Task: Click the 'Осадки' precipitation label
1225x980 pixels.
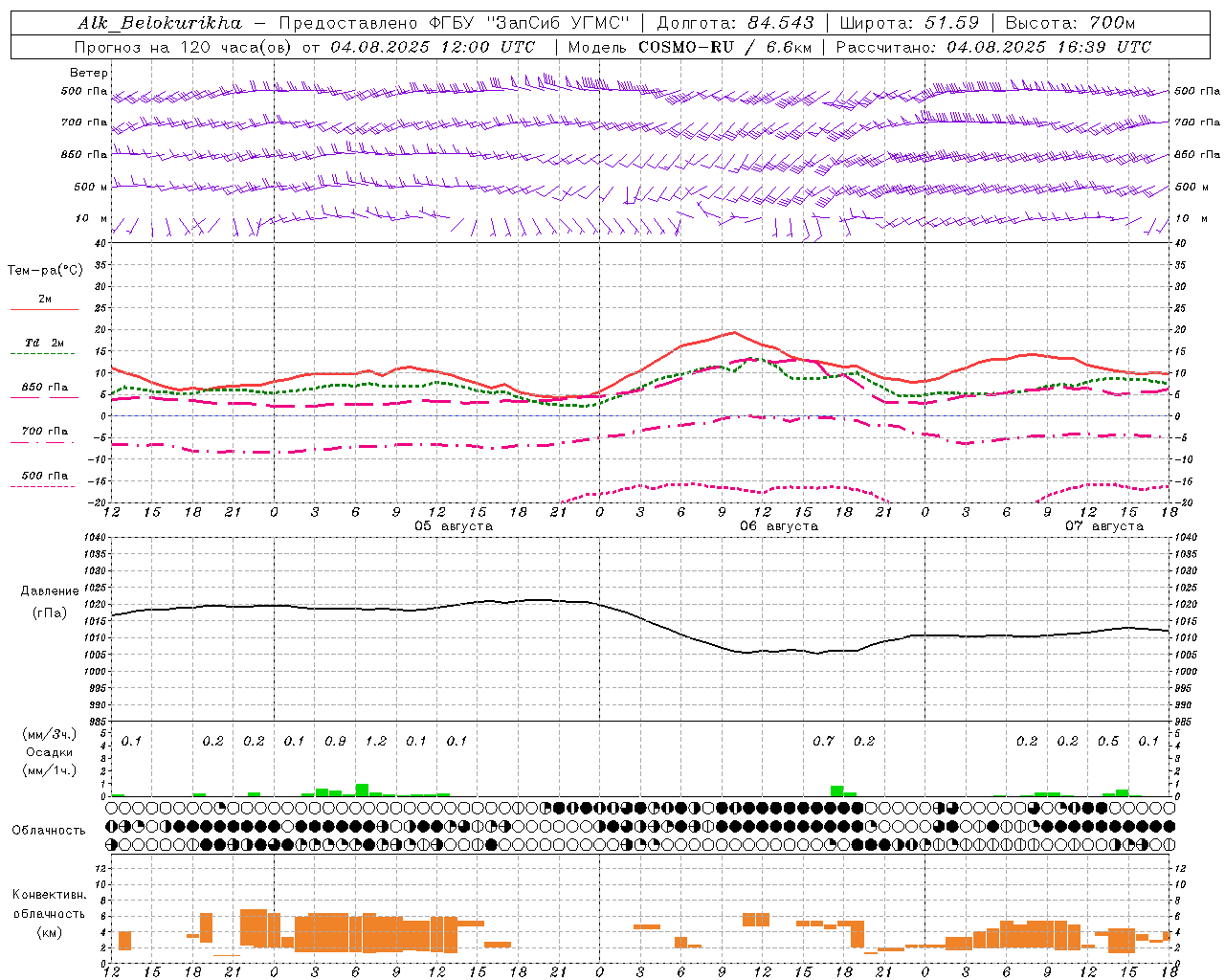Action: pyautogui.click(x=50, y=752)
